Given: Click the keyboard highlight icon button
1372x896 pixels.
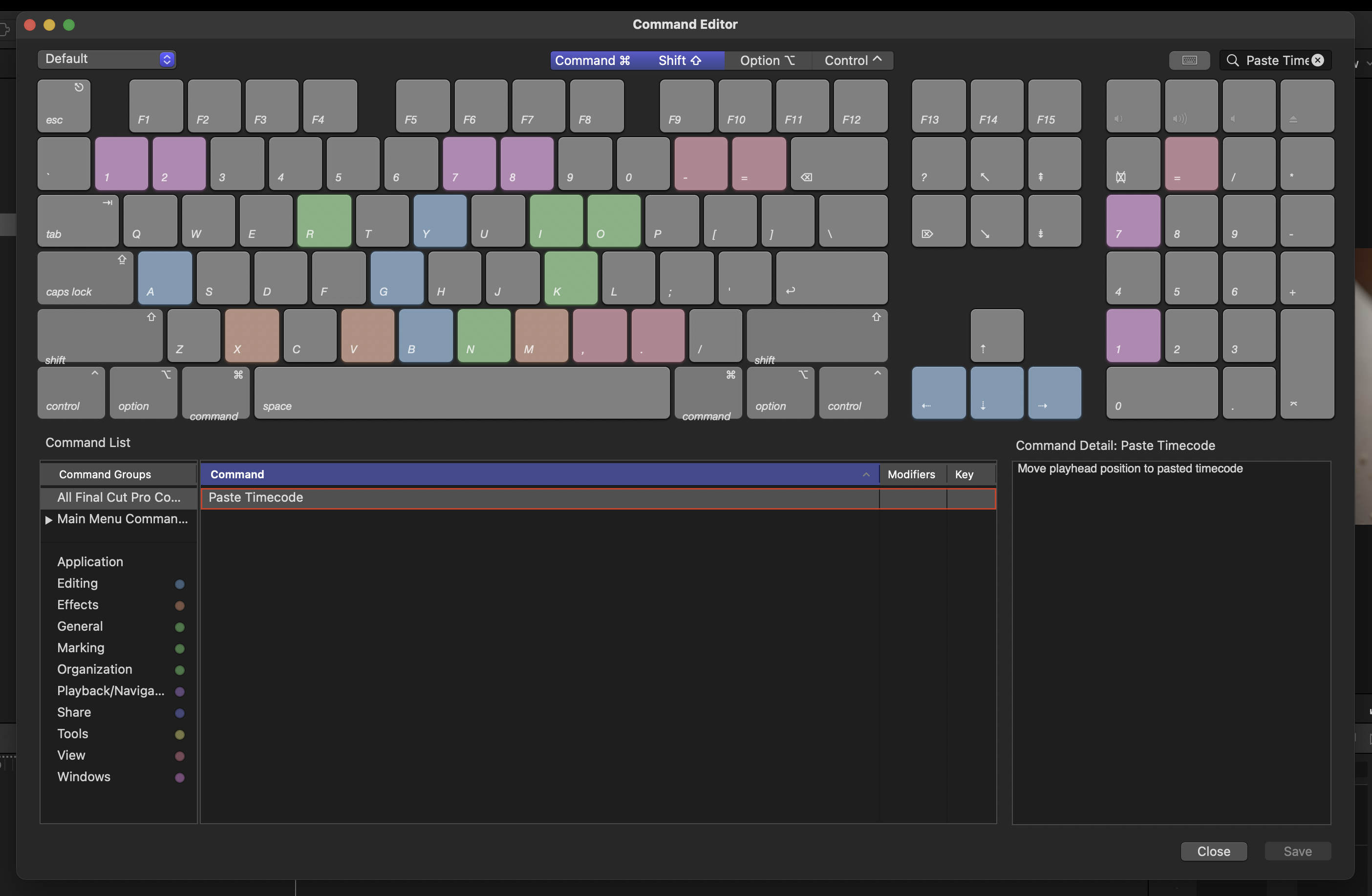Looking at the screenshot, I should tap(1189, 60).
